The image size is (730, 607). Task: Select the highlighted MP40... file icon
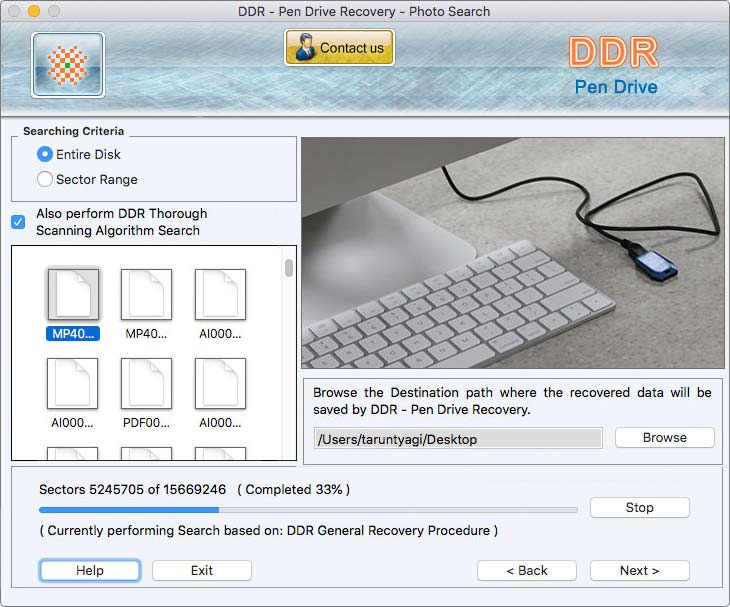pyautogui.click(x=73, y=294)
